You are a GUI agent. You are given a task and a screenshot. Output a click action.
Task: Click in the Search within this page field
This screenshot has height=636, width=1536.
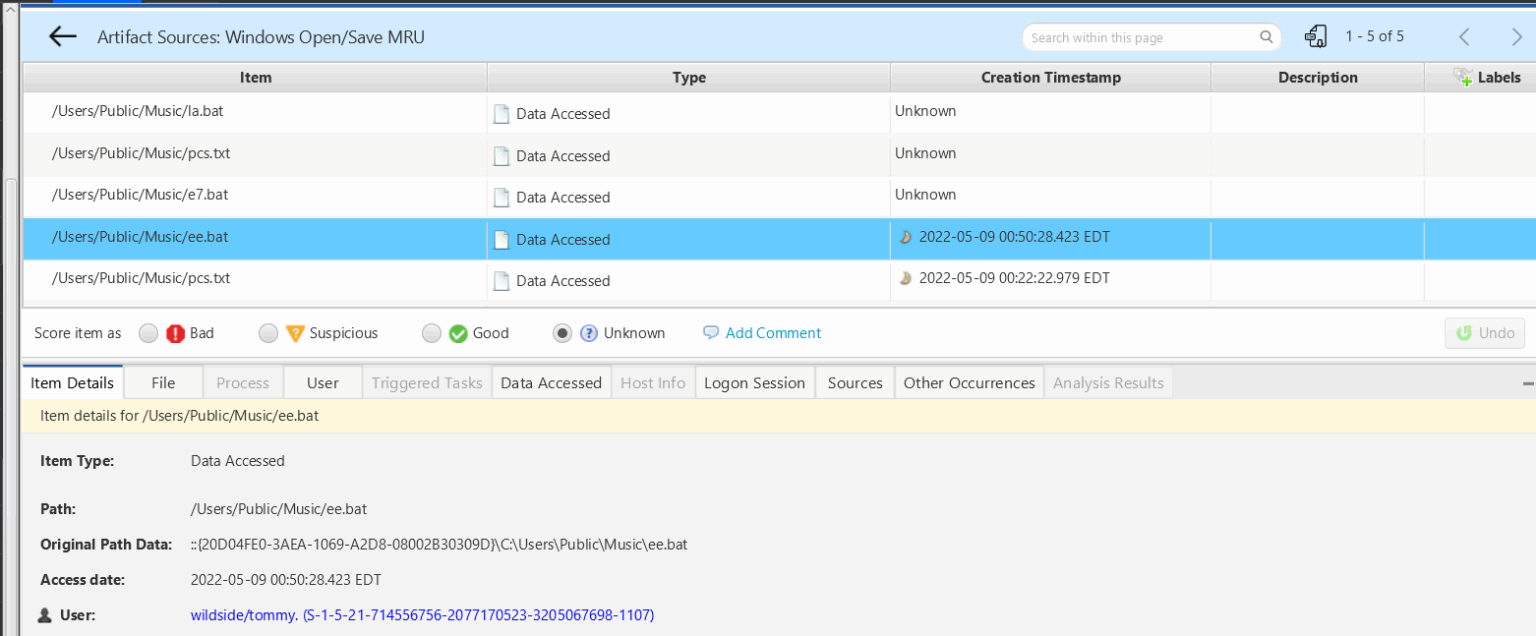[x=1140, y=38]
